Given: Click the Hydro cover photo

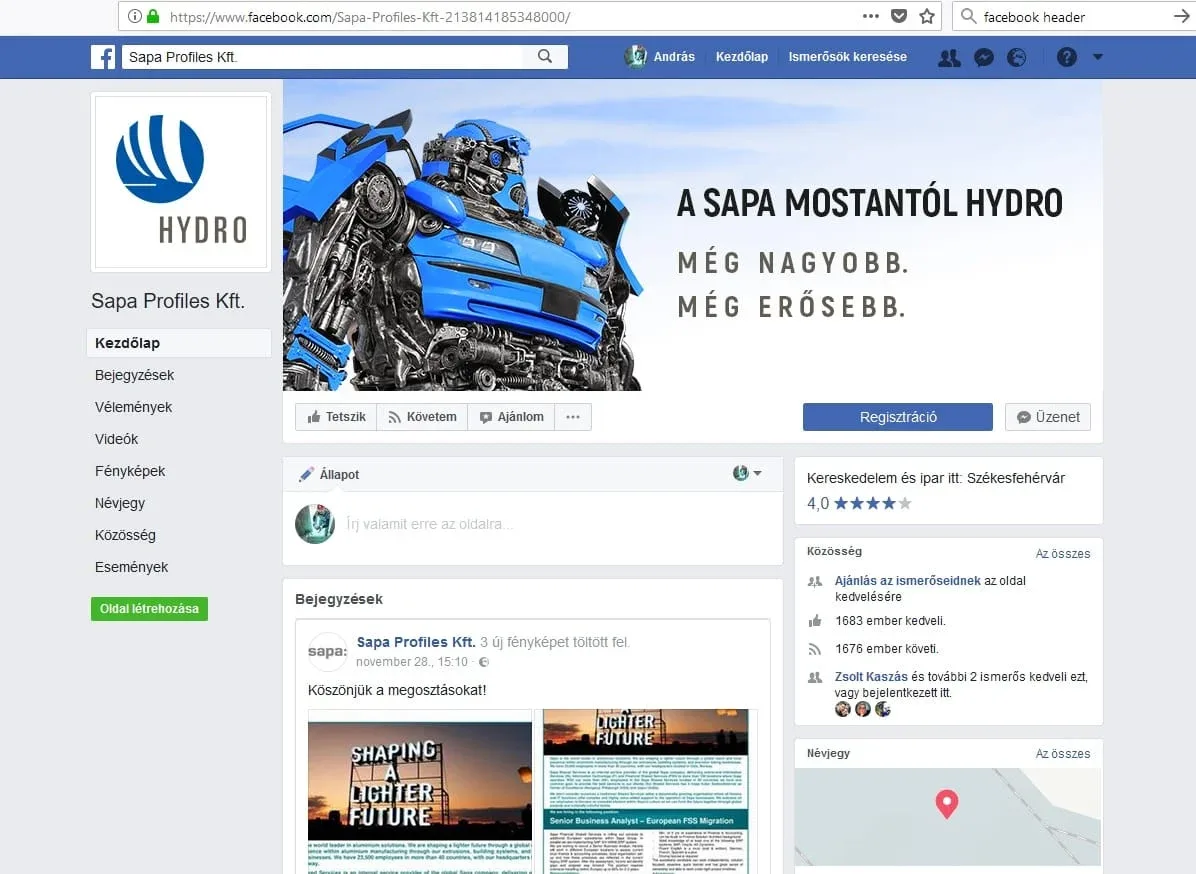Looking at the screenshot, I should click(x=693, y=236).
